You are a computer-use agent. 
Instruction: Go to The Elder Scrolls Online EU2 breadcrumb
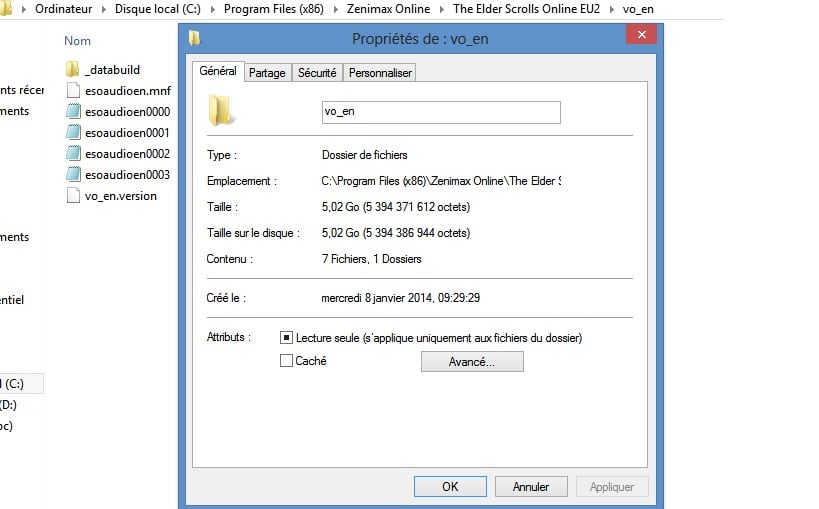[526, 9]
